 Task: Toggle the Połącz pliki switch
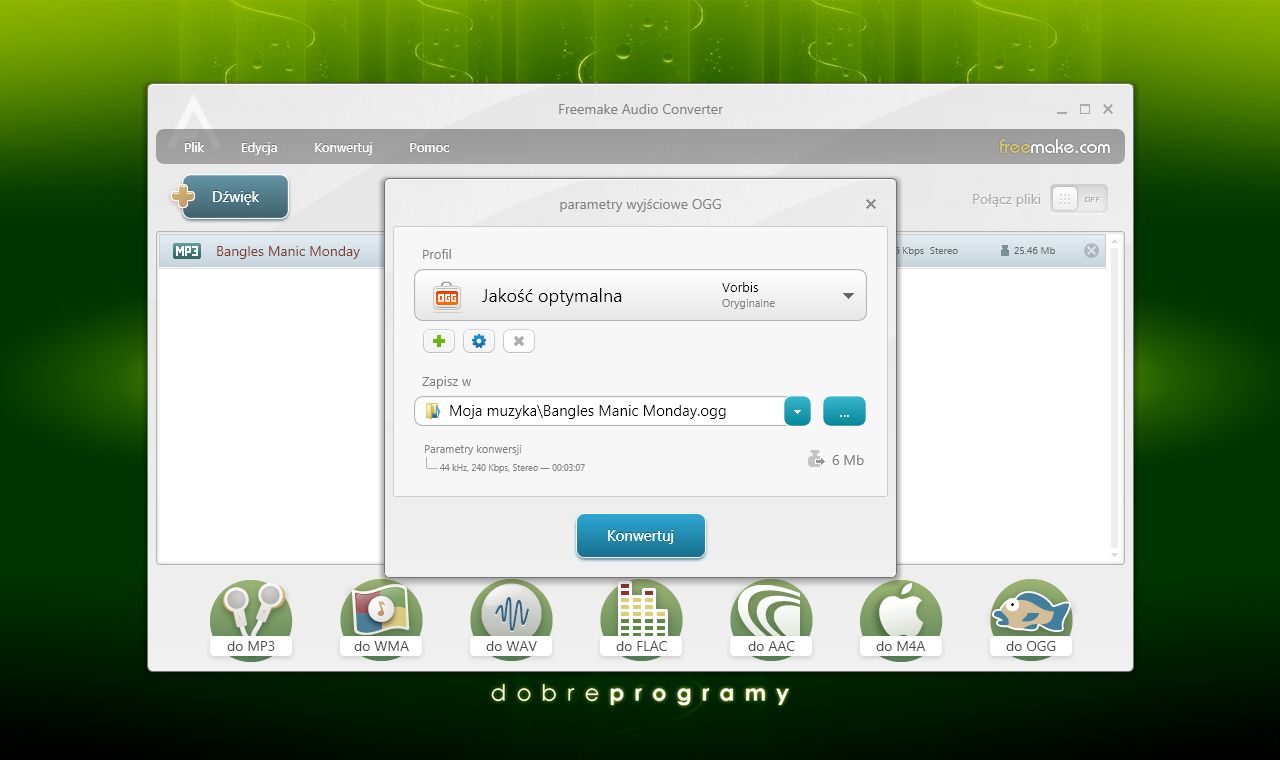coord(1079,199)
